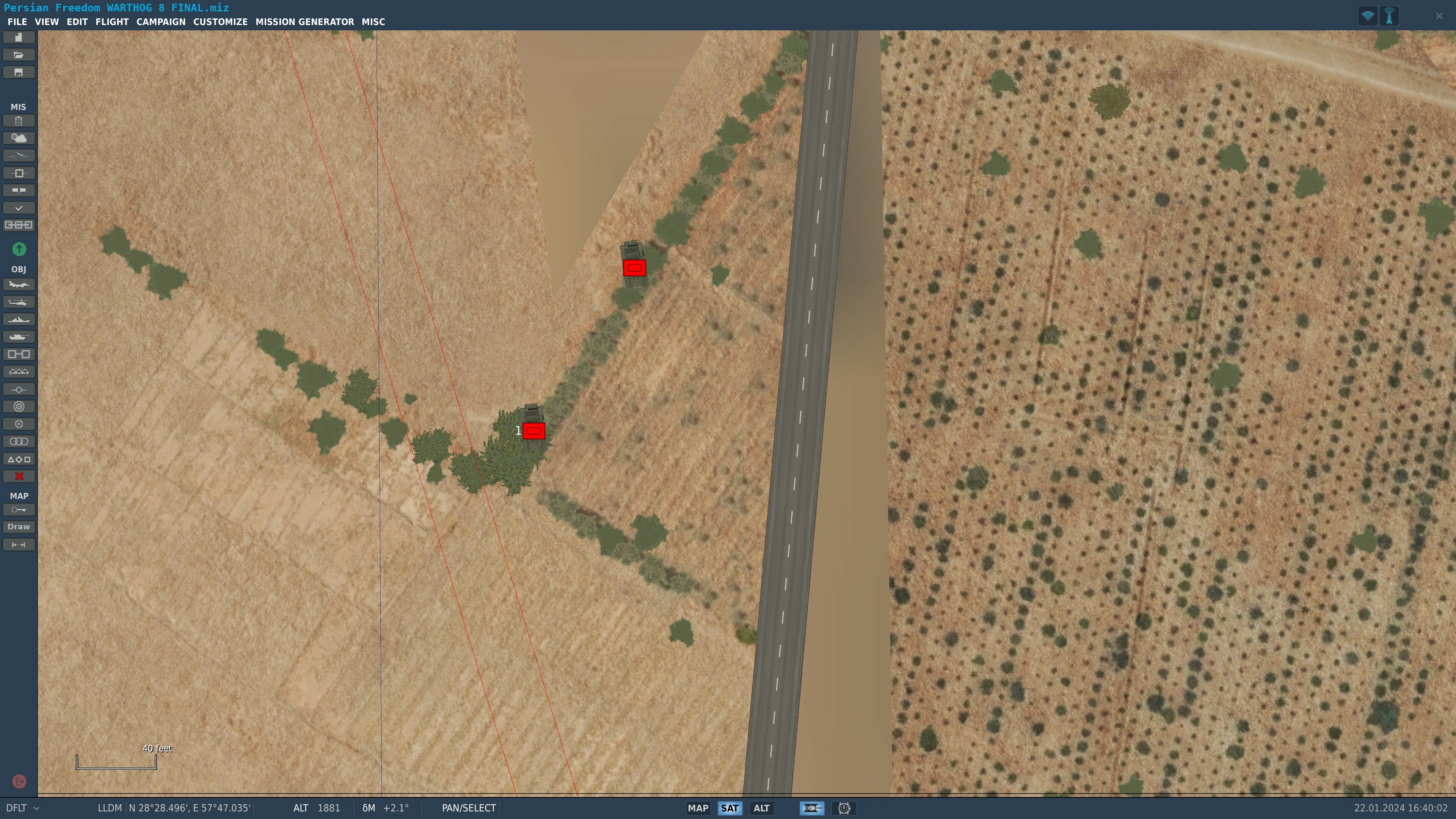
Task: Open the mission options checkmark icon
Action: (19, 208)
